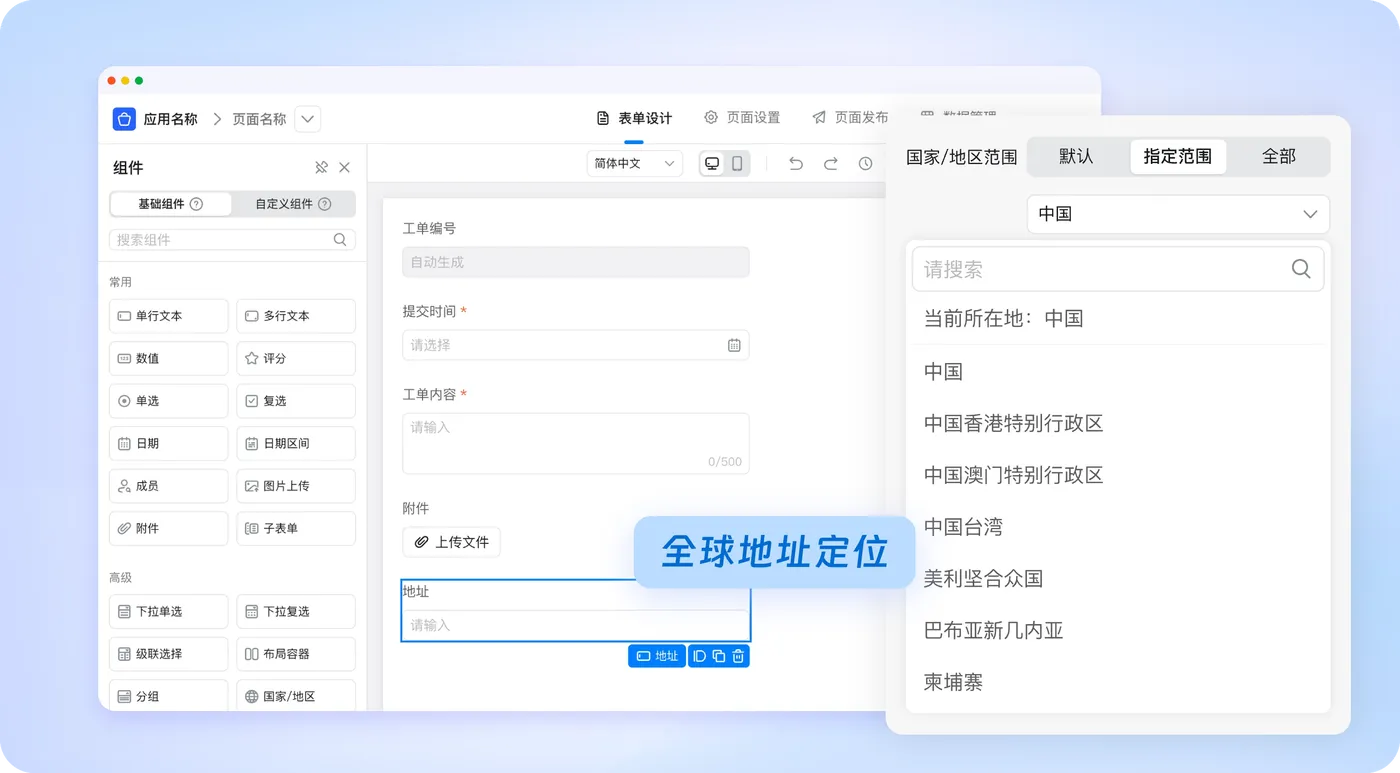This screenshot has height=773, width=1400.
Task: Add the 评分 star component
Action: [x=296, y=358]
